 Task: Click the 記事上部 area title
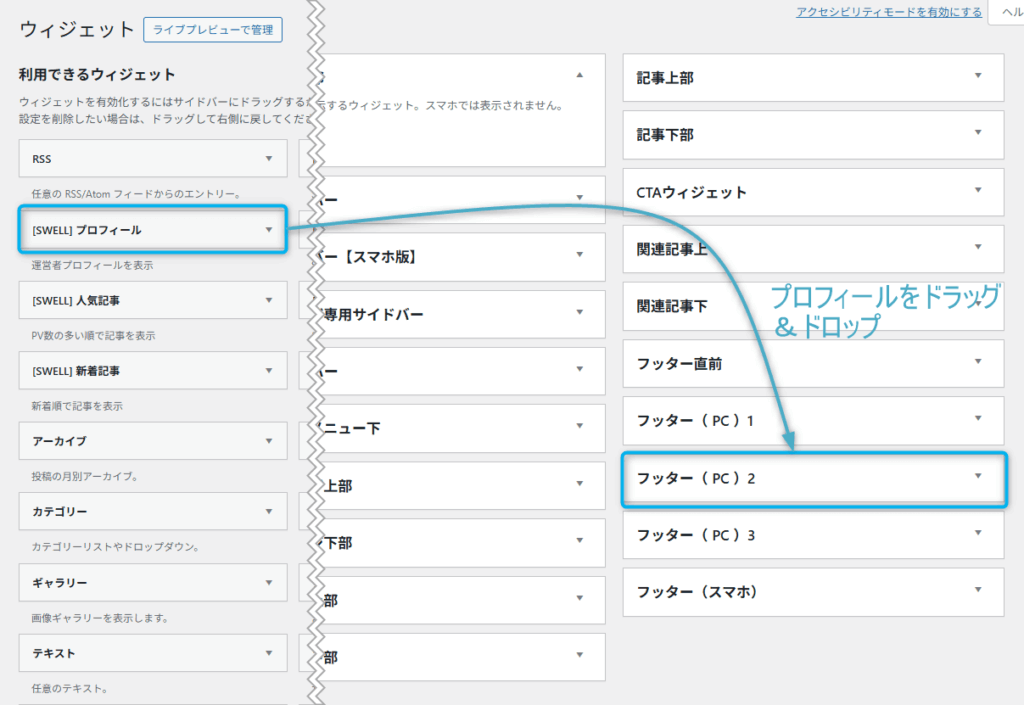click(665, 78)
